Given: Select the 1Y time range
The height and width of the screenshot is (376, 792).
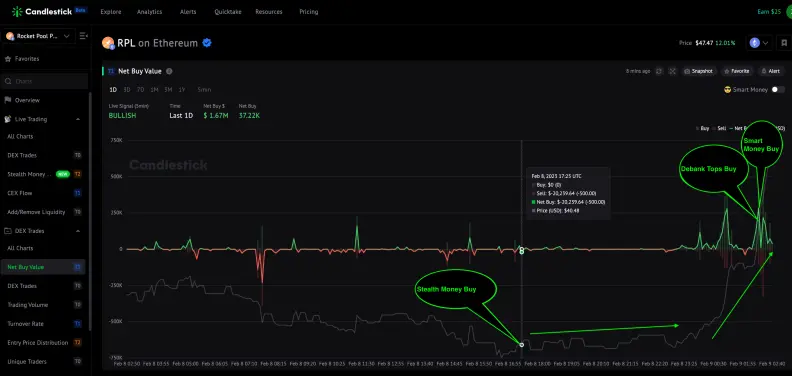Looking at the screenshot, I should 181,89.
